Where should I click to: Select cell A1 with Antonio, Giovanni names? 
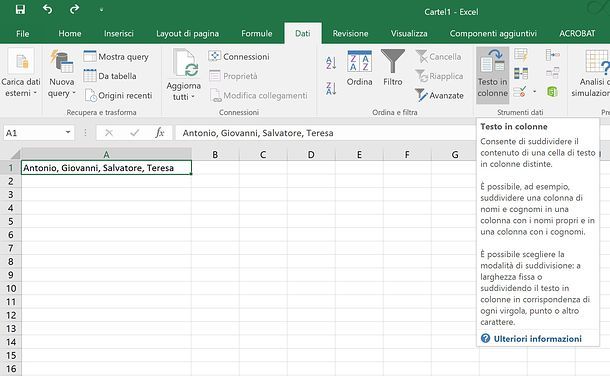(106, 168)
